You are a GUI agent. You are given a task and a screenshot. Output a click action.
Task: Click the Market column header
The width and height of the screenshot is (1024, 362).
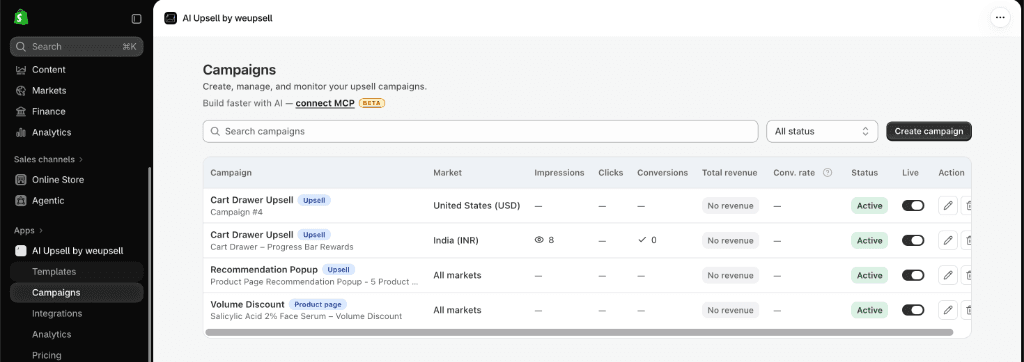coord(447,173)
